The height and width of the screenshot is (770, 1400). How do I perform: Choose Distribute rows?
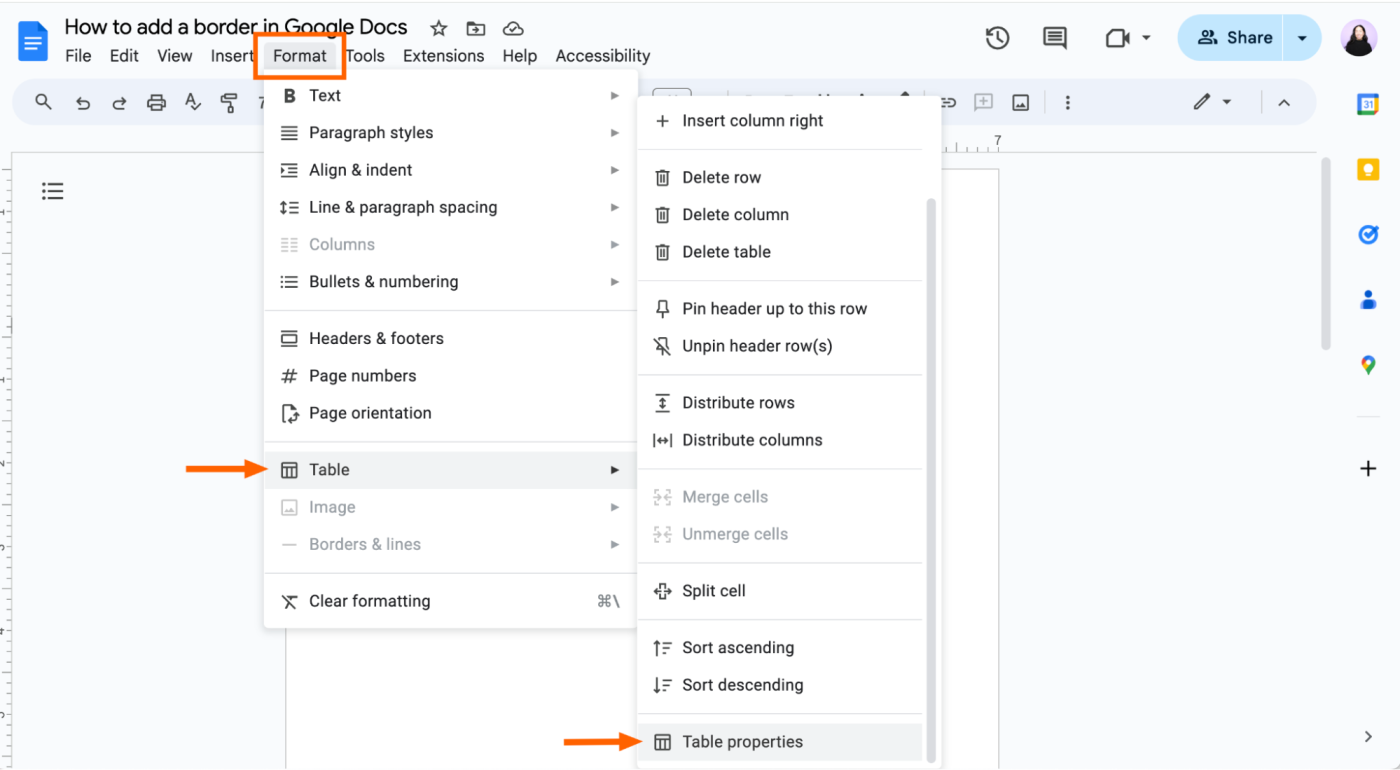[x=781, y=403]
